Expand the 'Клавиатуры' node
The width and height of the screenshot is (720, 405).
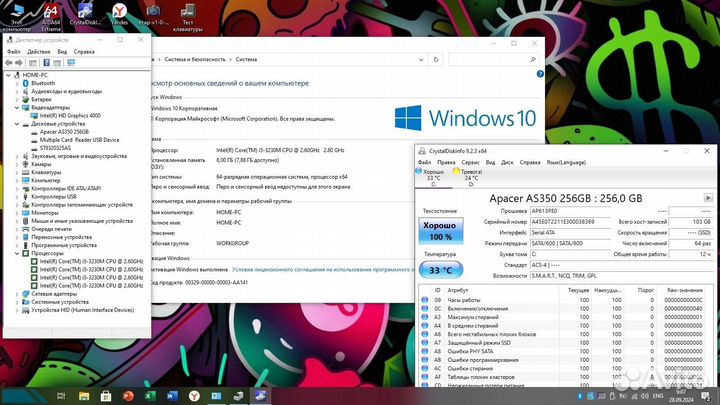click(17, 173)
